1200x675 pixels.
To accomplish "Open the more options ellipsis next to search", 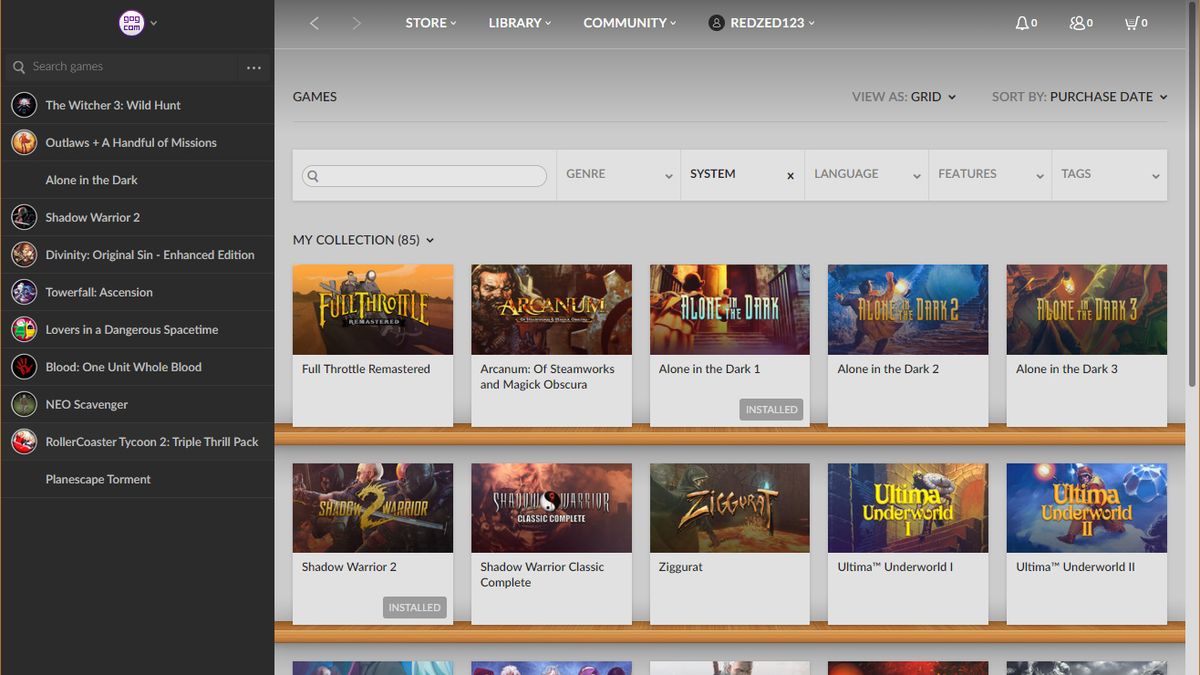I will (x=254, y=67).
